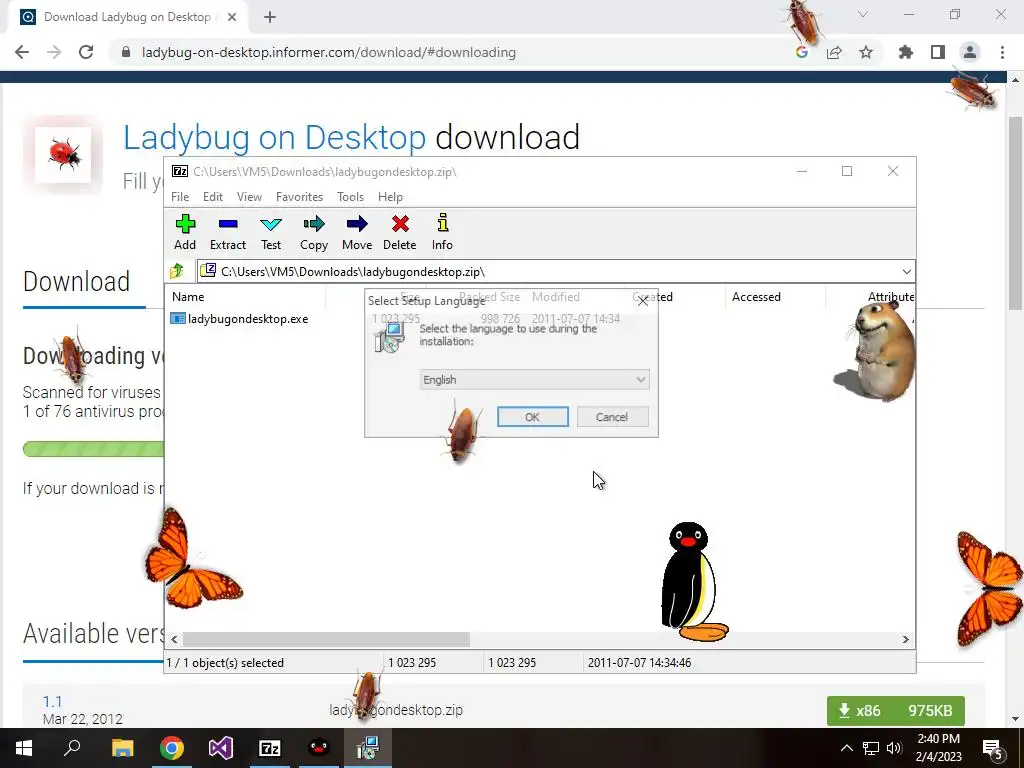Open the Edit menu in 7-Zip

(213, 197)
